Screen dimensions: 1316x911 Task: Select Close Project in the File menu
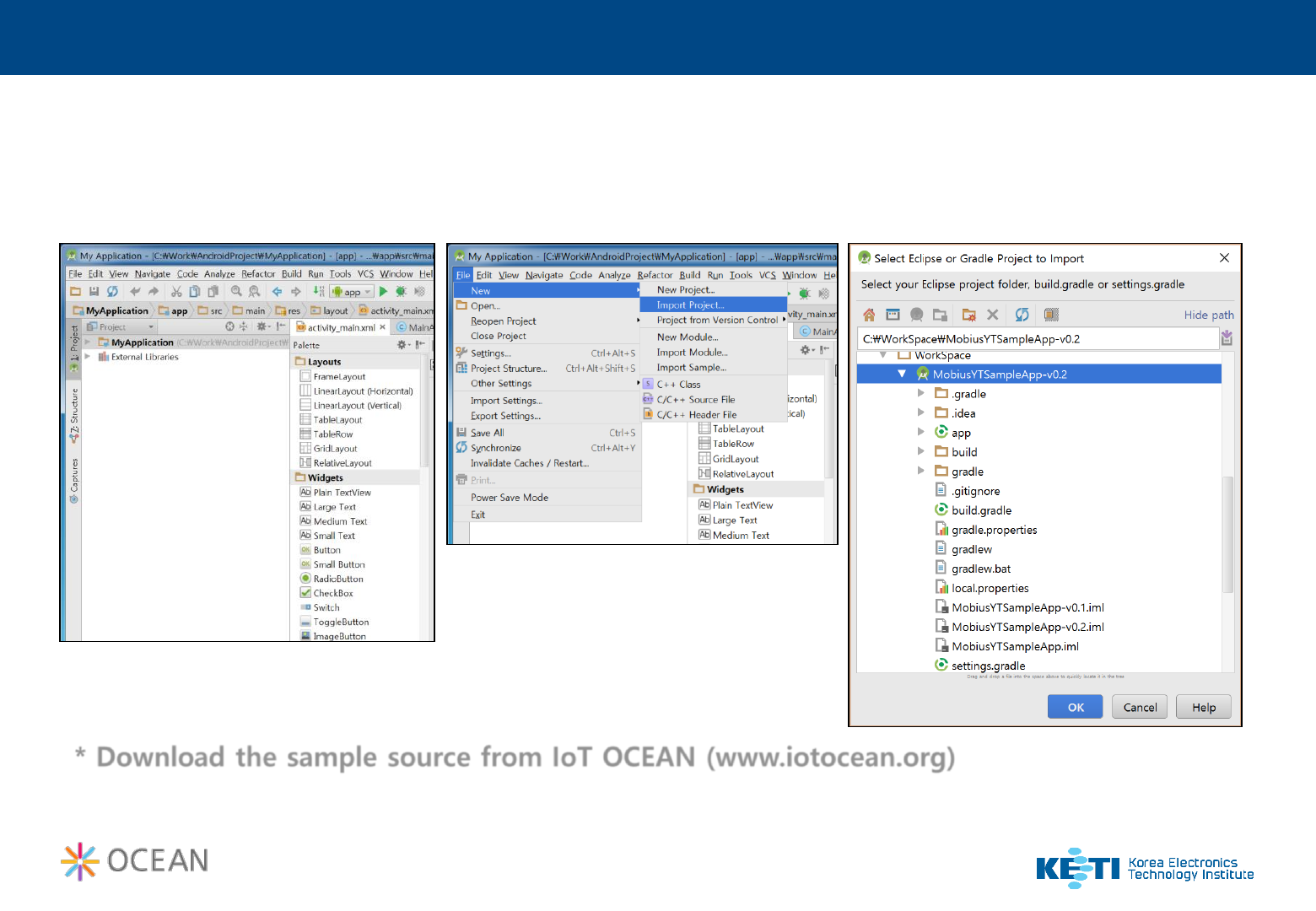pos(547,337)
